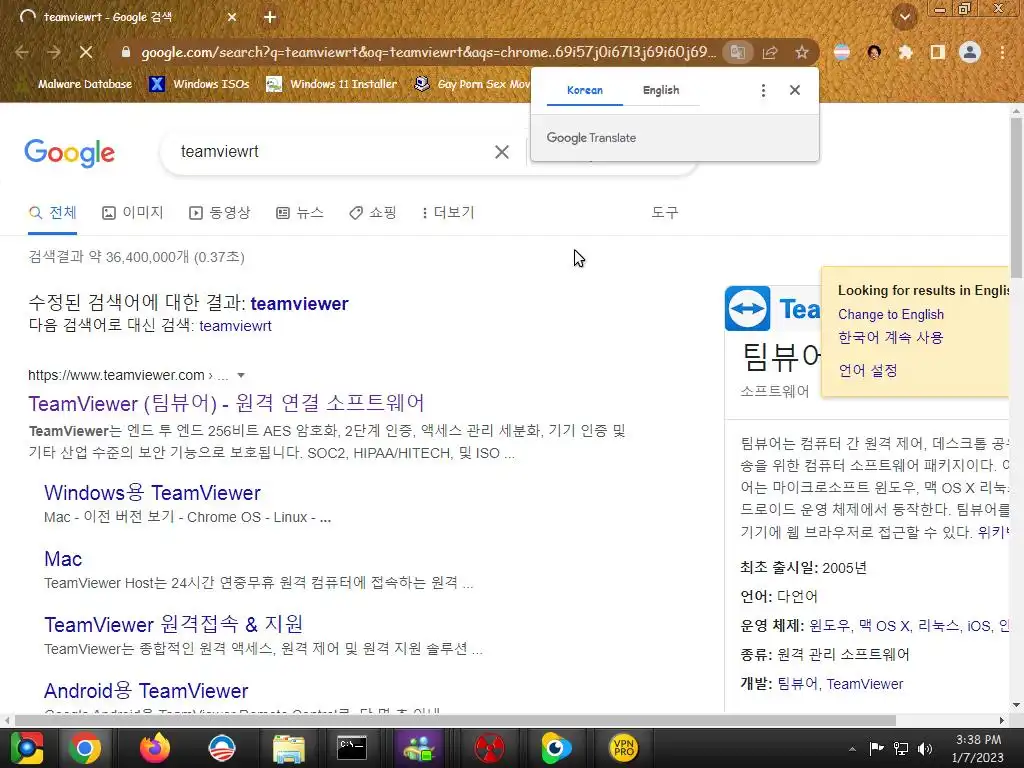Screen dimensions: 1024x768
Task: Share this page icon in address bar
Action: tap(770, 52)
